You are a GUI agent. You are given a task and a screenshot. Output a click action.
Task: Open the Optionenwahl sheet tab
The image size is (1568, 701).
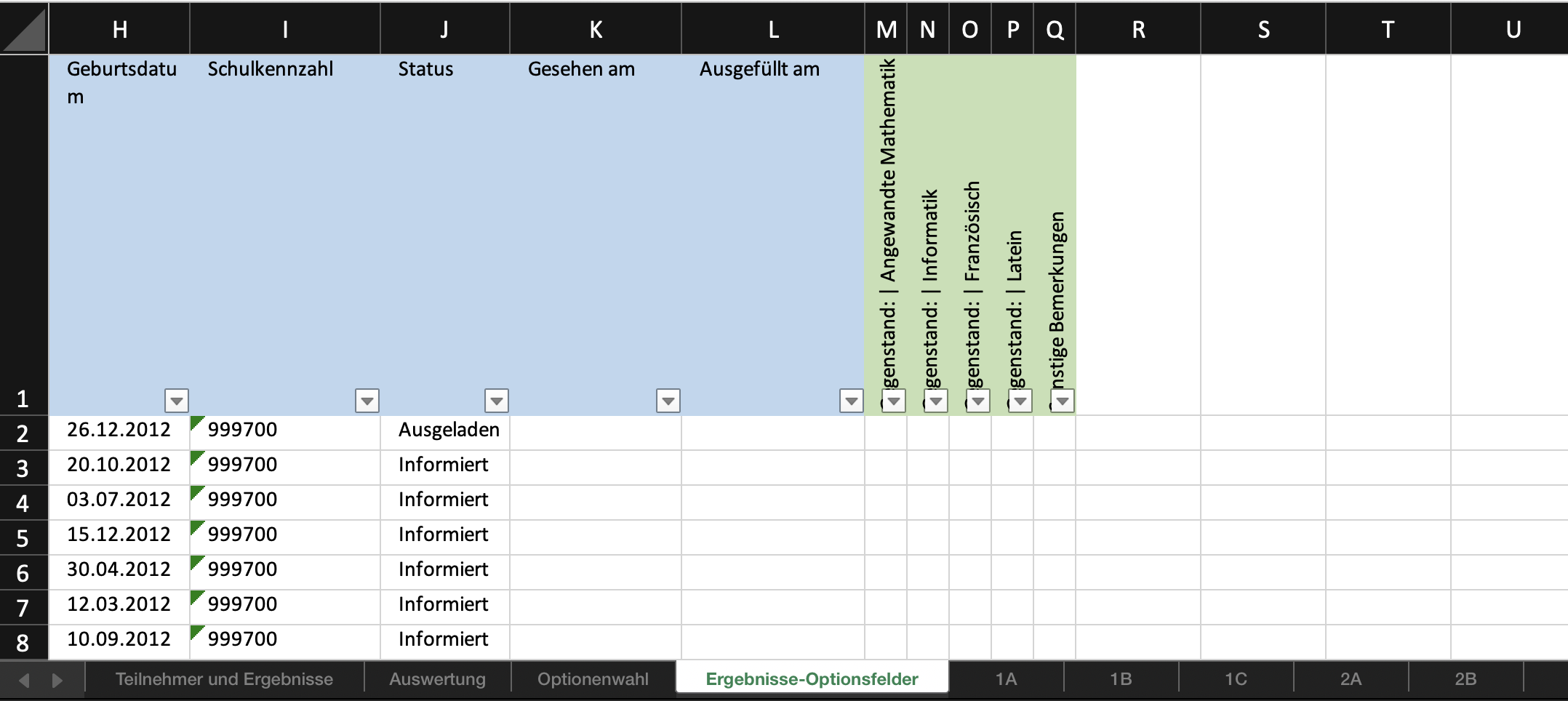pyautogui.click(x=593, y=679)
